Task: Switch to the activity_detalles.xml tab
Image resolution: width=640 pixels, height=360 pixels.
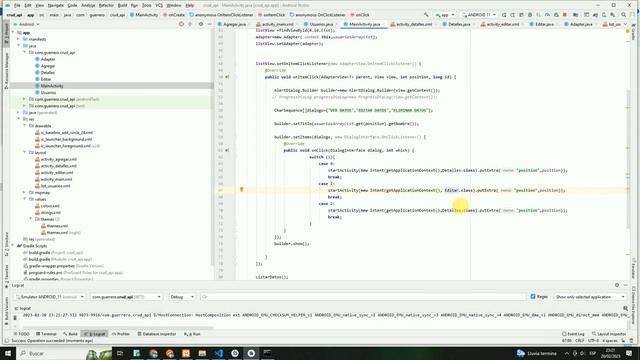Action: coord(413,24)
